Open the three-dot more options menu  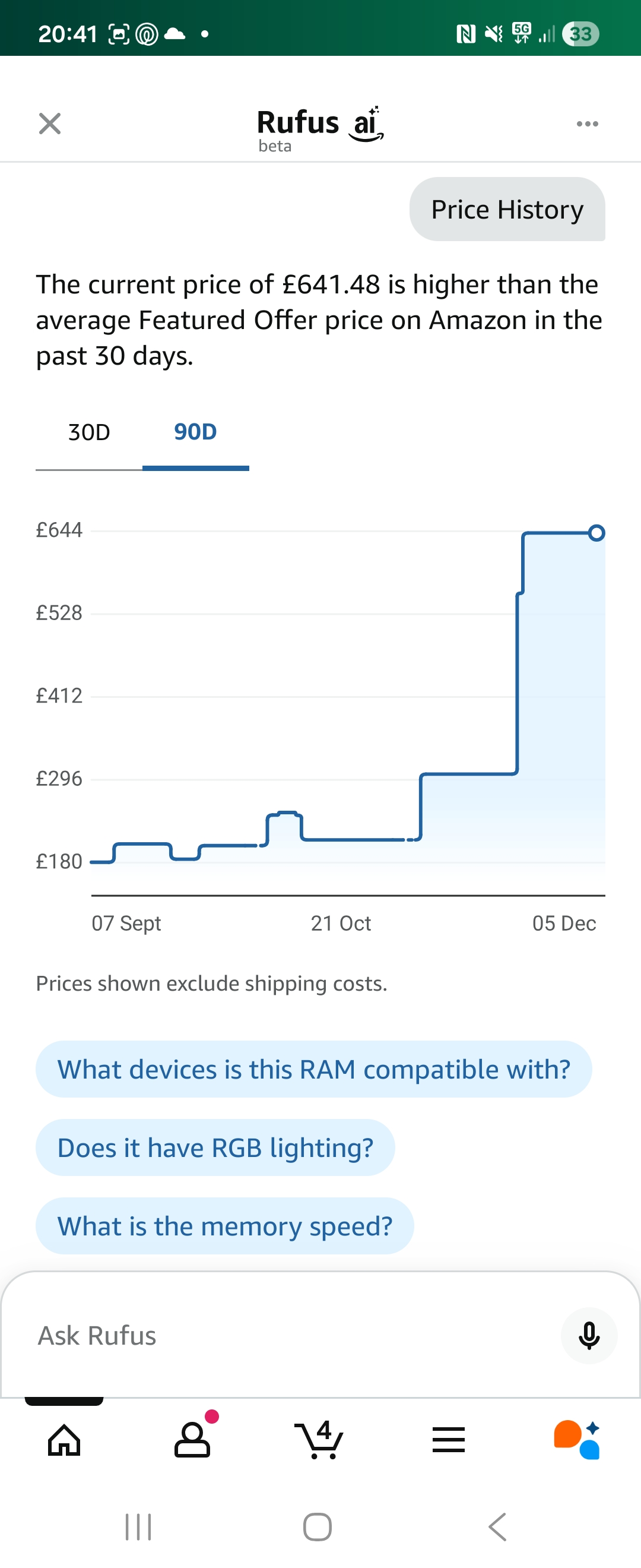[587, 124]
